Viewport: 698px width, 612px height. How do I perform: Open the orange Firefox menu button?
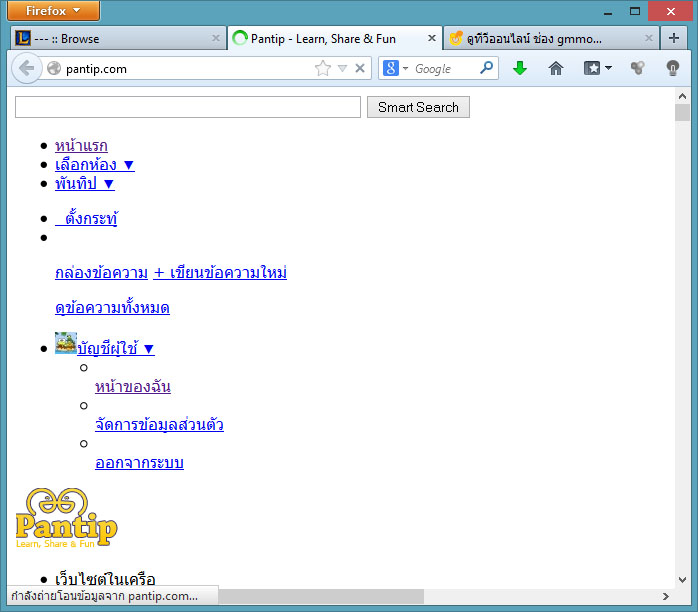pos(53,11)
